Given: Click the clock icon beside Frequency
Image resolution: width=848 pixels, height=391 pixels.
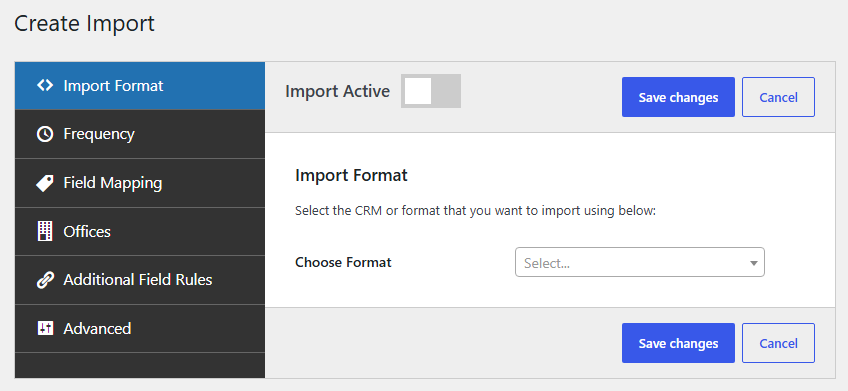Looking at the screenshot, I should (45, 134).
